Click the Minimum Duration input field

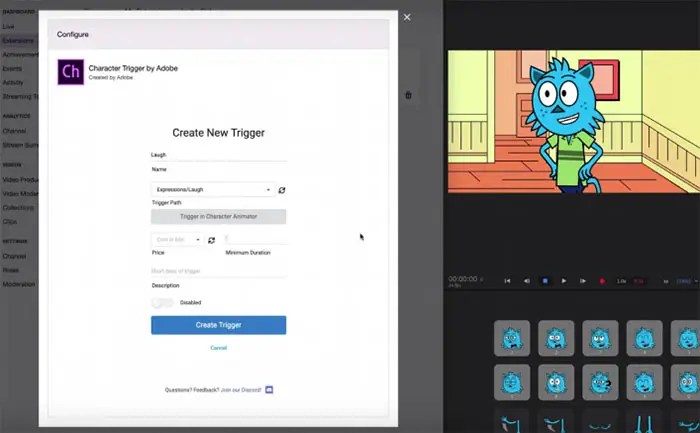(256, 239)
